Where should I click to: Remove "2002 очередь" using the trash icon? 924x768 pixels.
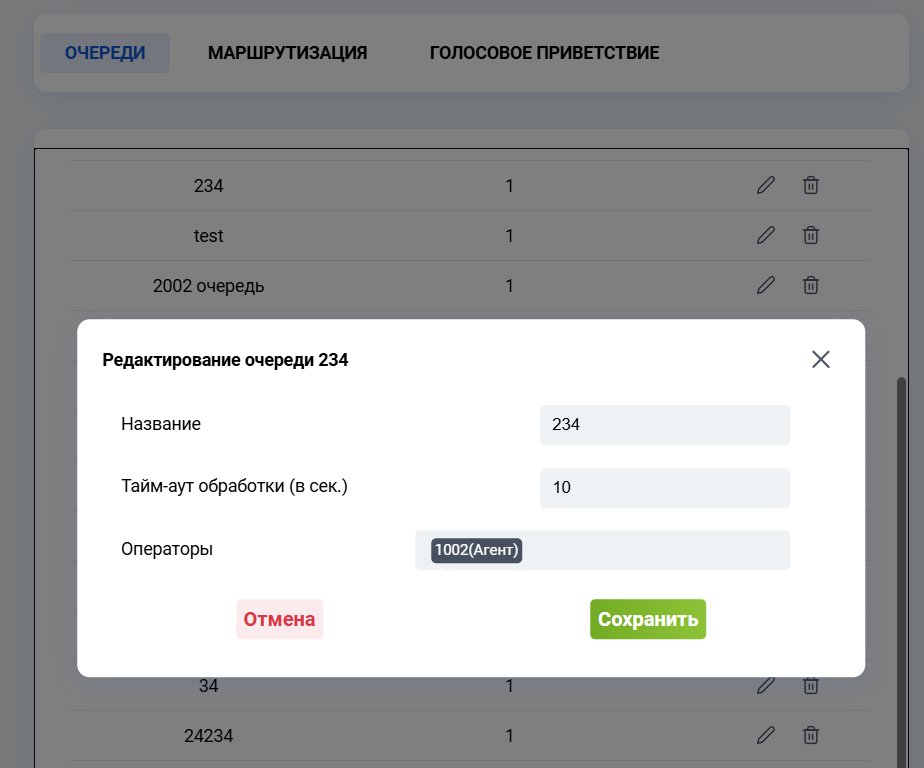click(810, 285)
